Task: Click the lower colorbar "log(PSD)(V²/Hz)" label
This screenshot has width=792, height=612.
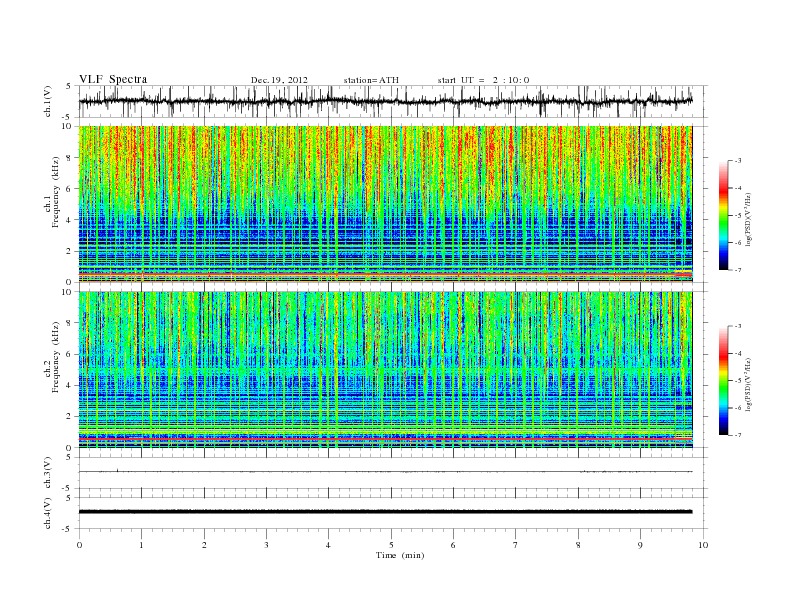Action: click(749, 383)
